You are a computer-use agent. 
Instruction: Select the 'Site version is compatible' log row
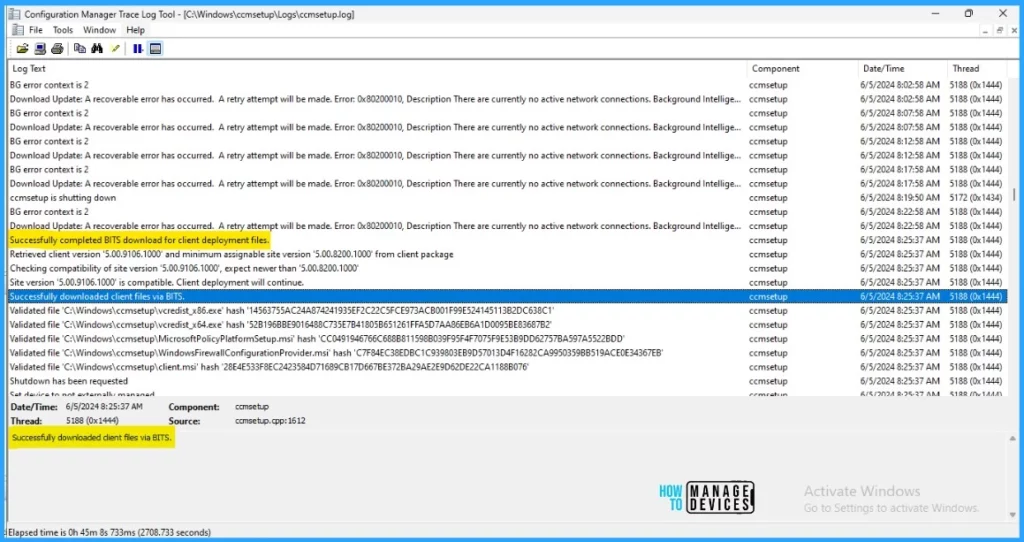(507, 283)
